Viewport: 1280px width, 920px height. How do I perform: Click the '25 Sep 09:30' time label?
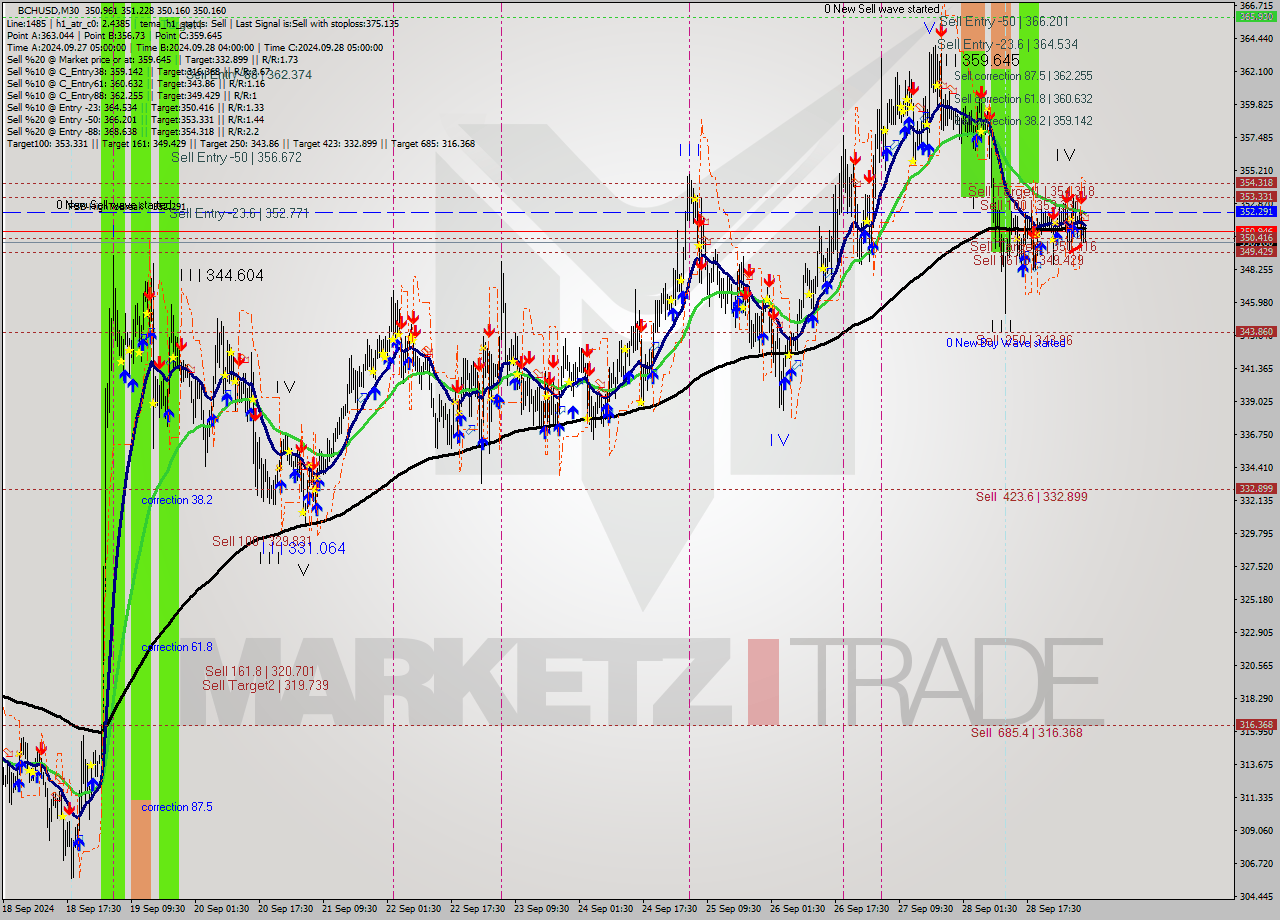coord(734,909)
